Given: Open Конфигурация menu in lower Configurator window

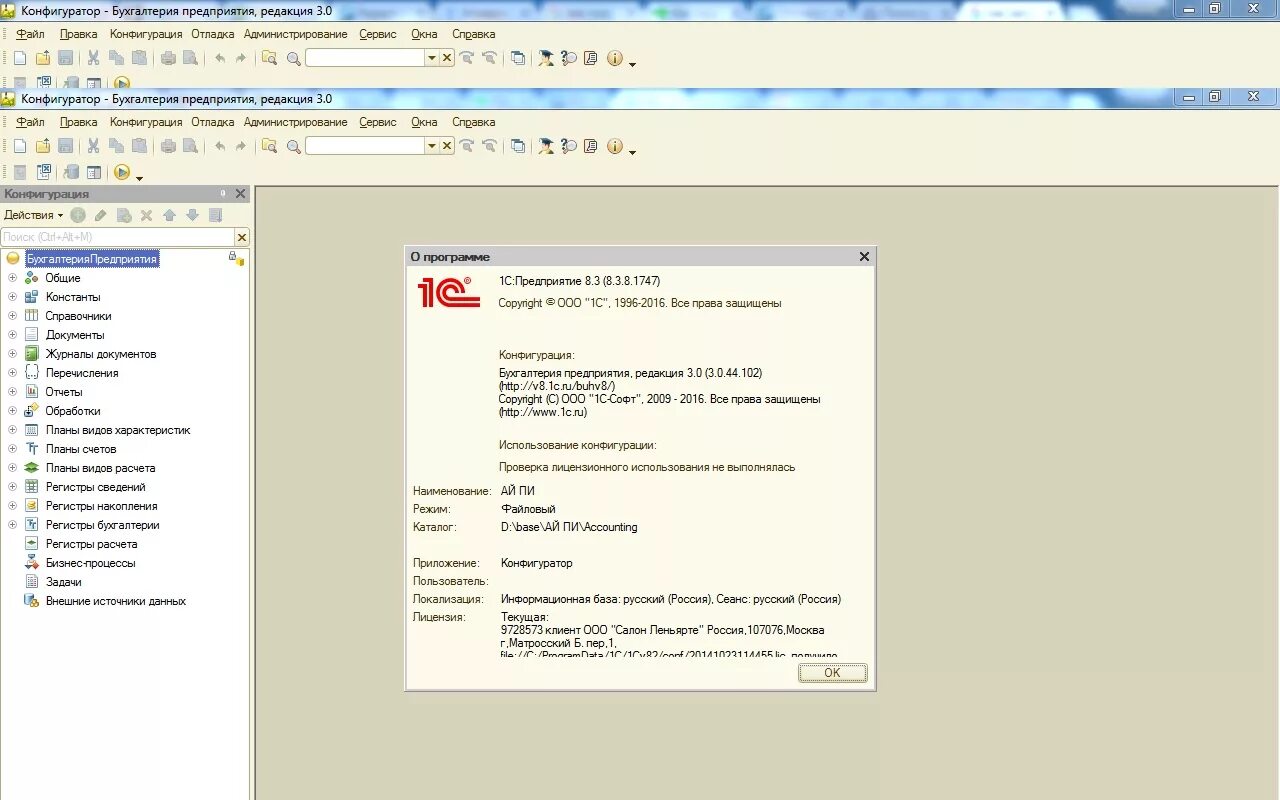Looking at the screenshot, I should [146, 122].
